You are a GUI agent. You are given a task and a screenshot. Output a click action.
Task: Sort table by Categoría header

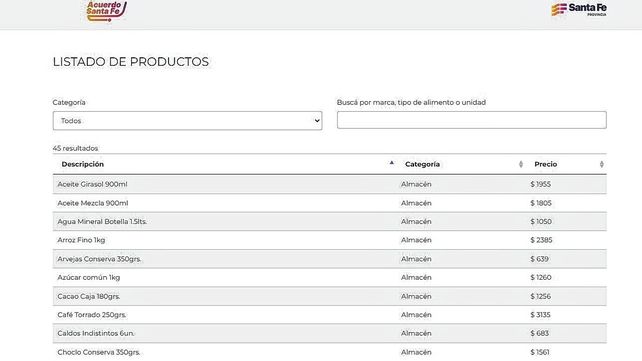422,164
